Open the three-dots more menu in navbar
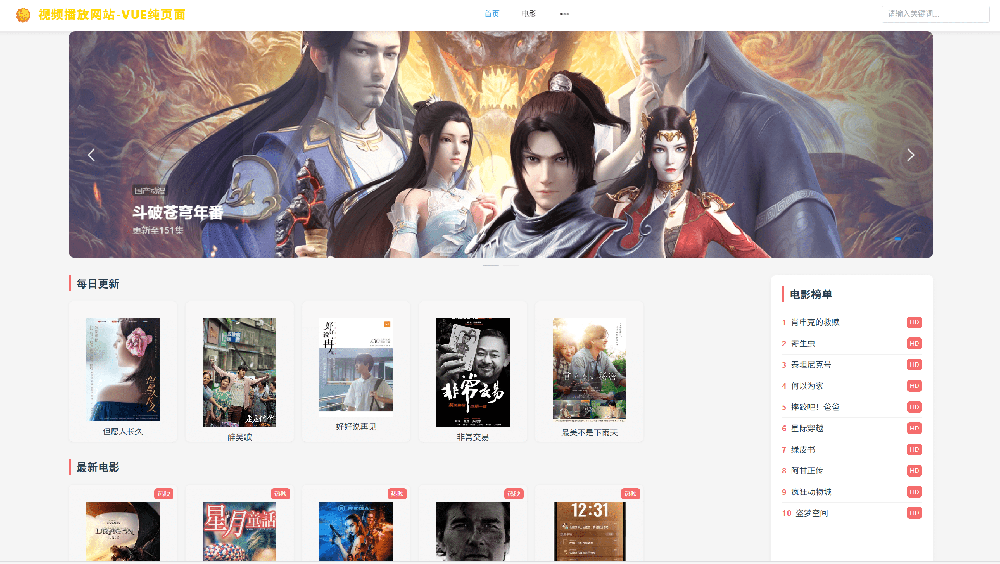The image size is (1000, 564). [x=564, y=13]
